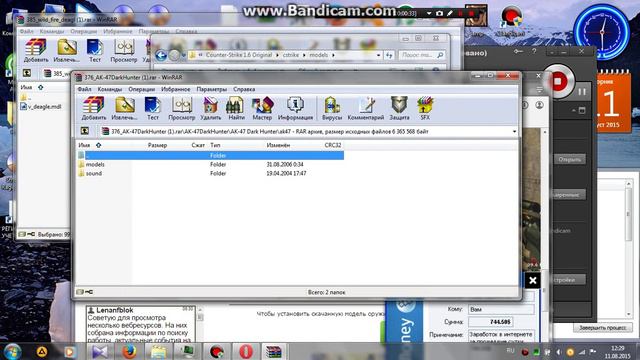The height and width of the screenshot is (360, 640).
Task: Click Bandicam red record button
Action: (x=558, y=82)
